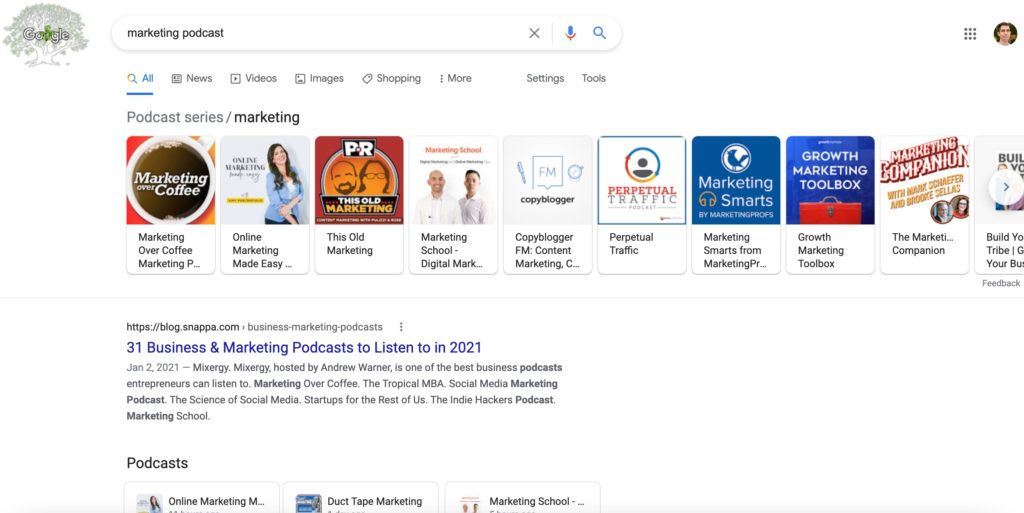Image resolution: width=1024 pixels, height=513 pixels.
Task: Open Online Marketing M... episode card
Action: (202, 498)
